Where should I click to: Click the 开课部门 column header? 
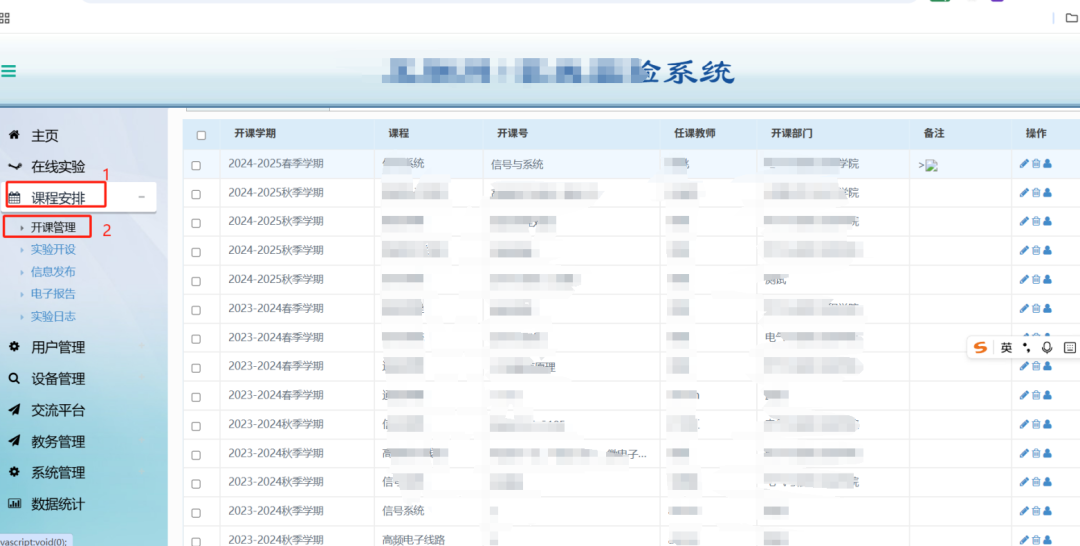(792, 134)
